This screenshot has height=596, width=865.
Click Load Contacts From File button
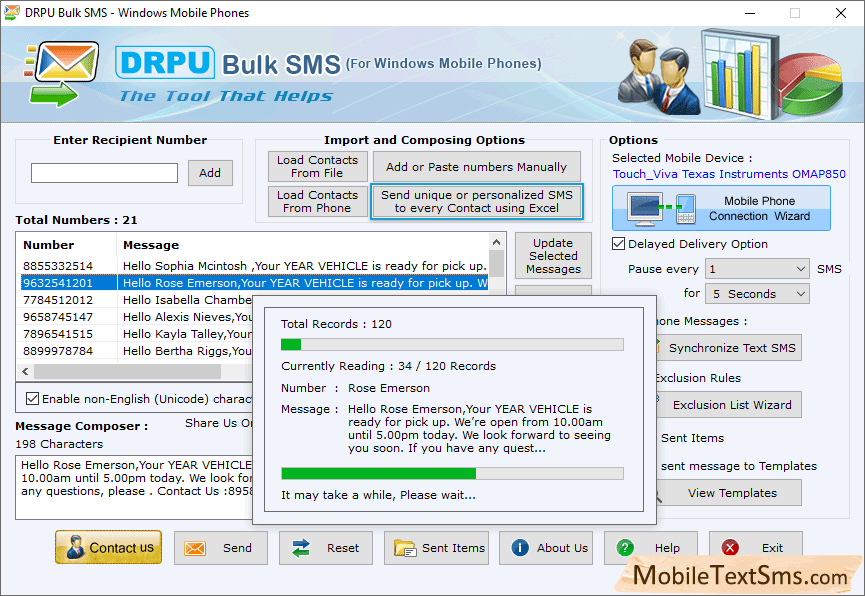[x=317, y=167]
